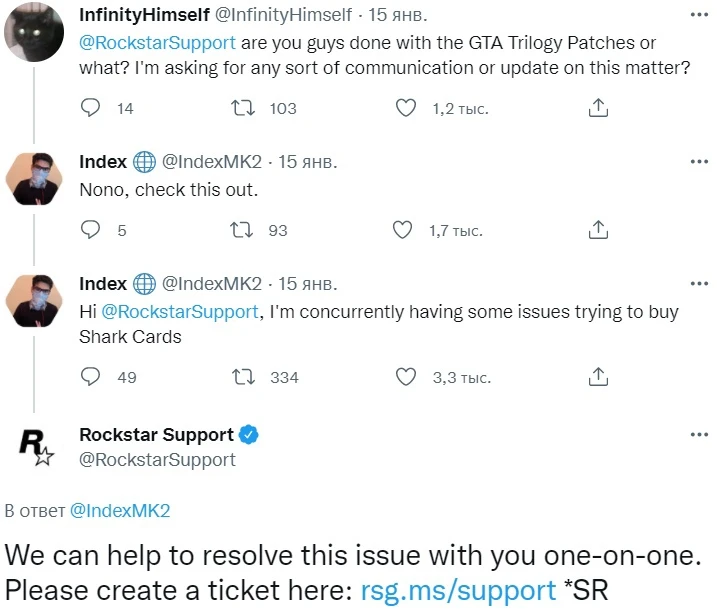Open the rsg.ms/support link

point(458,590)
